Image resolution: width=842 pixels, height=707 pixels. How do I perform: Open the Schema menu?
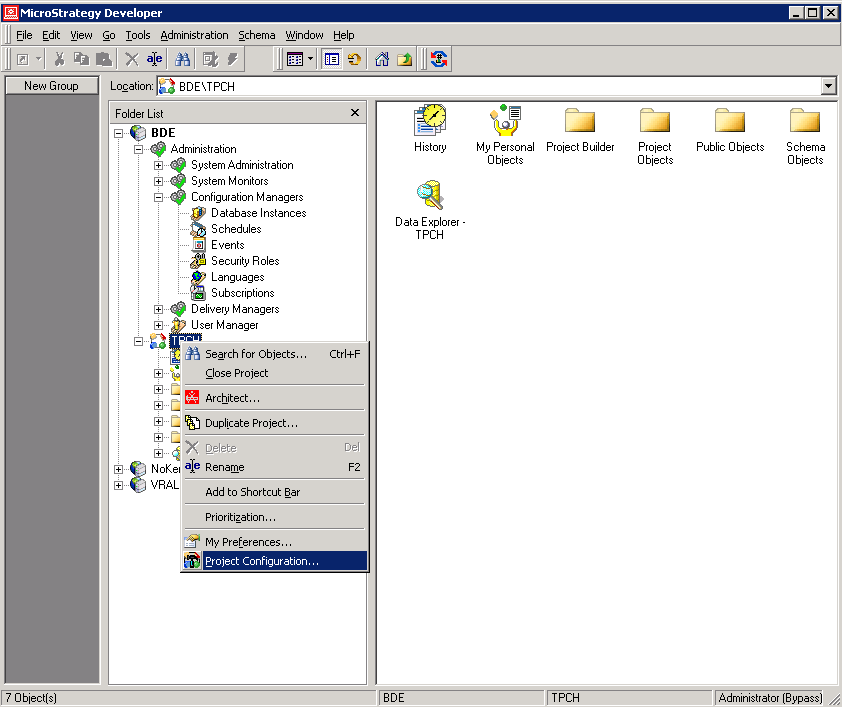(x=257, y=35)
